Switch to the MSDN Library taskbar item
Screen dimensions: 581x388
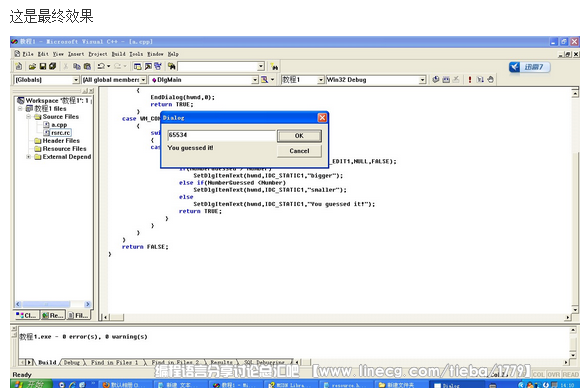[x=290, y=385]
